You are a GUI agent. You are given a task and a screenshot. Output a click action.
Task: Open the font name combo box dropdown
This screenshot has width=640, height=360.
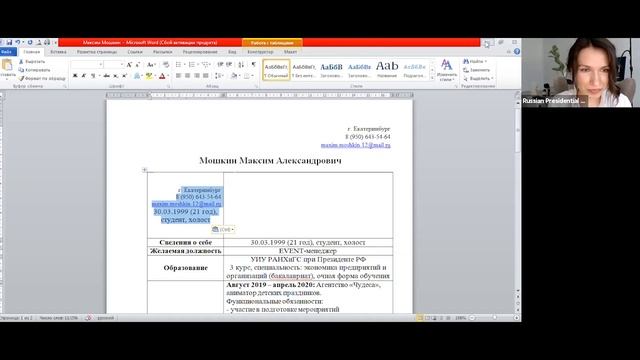point(100,64)
